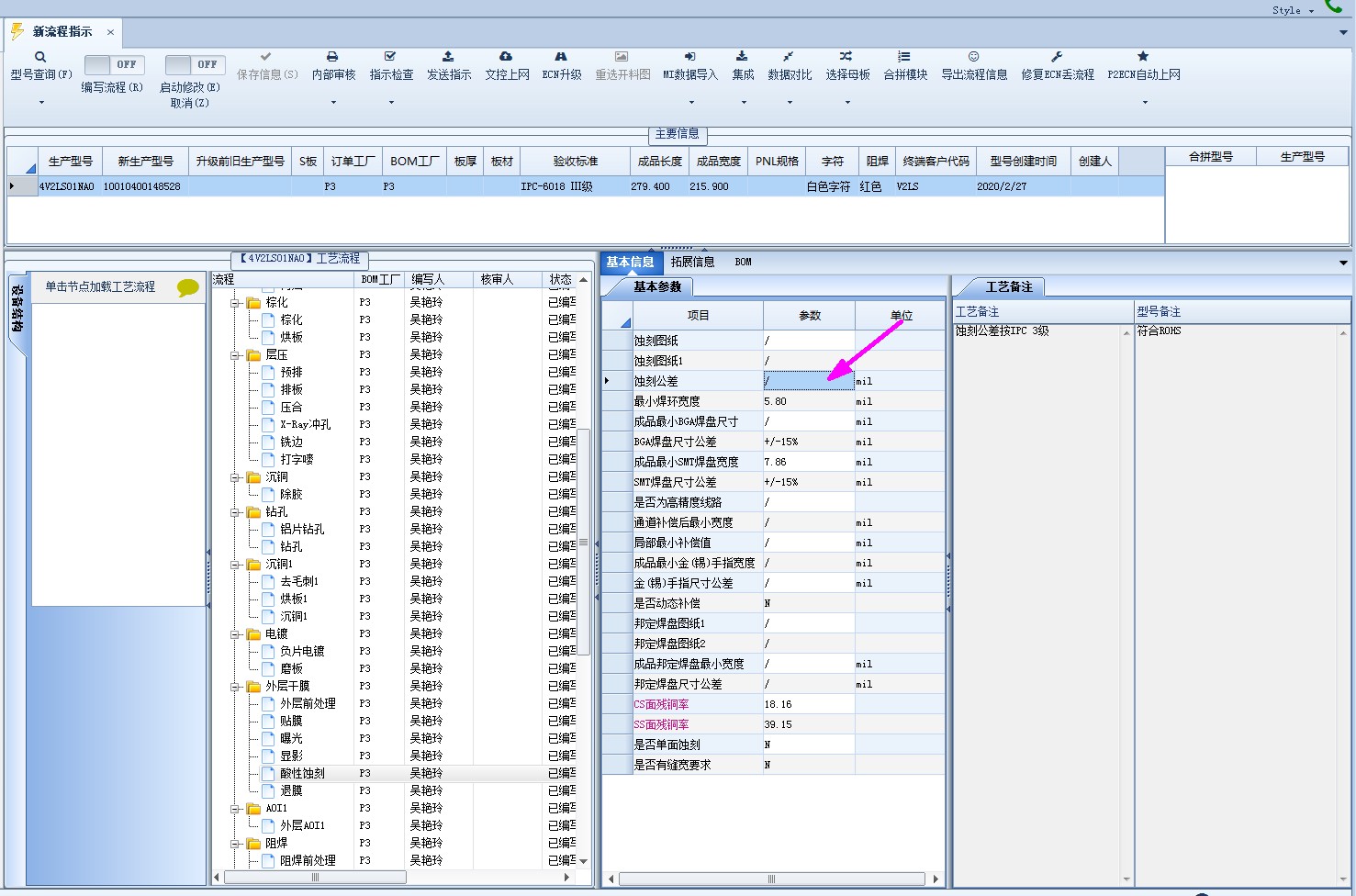Click the 发送指示 upload icon
This screenshot has height=896, width=1356.
click(x=448, y=57)
